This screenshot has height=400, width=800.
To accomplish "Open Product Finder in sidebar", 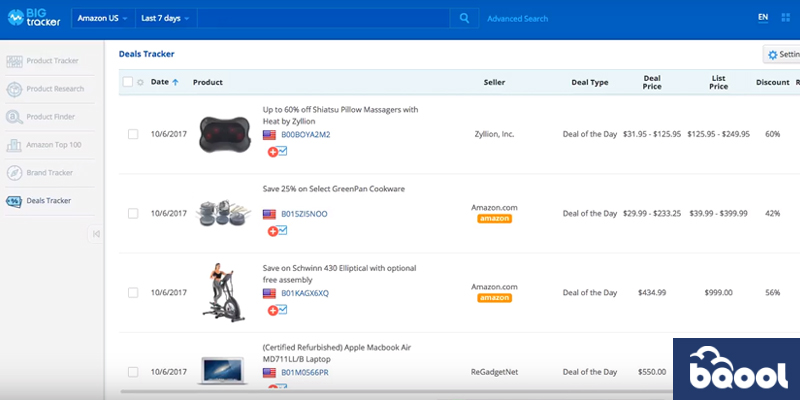I will coord(51,117).
